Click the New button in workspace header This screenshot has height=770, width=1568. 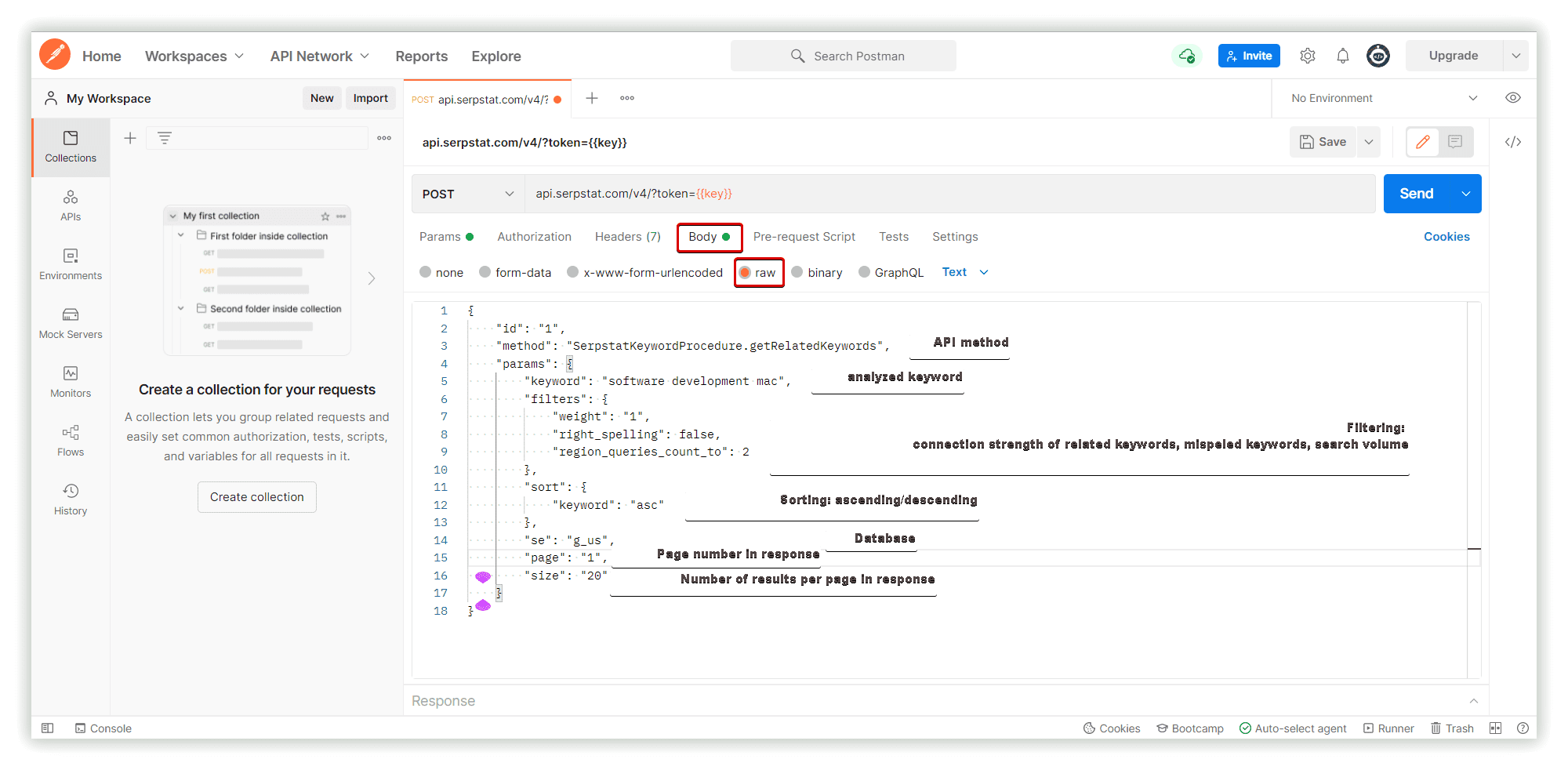321,98
